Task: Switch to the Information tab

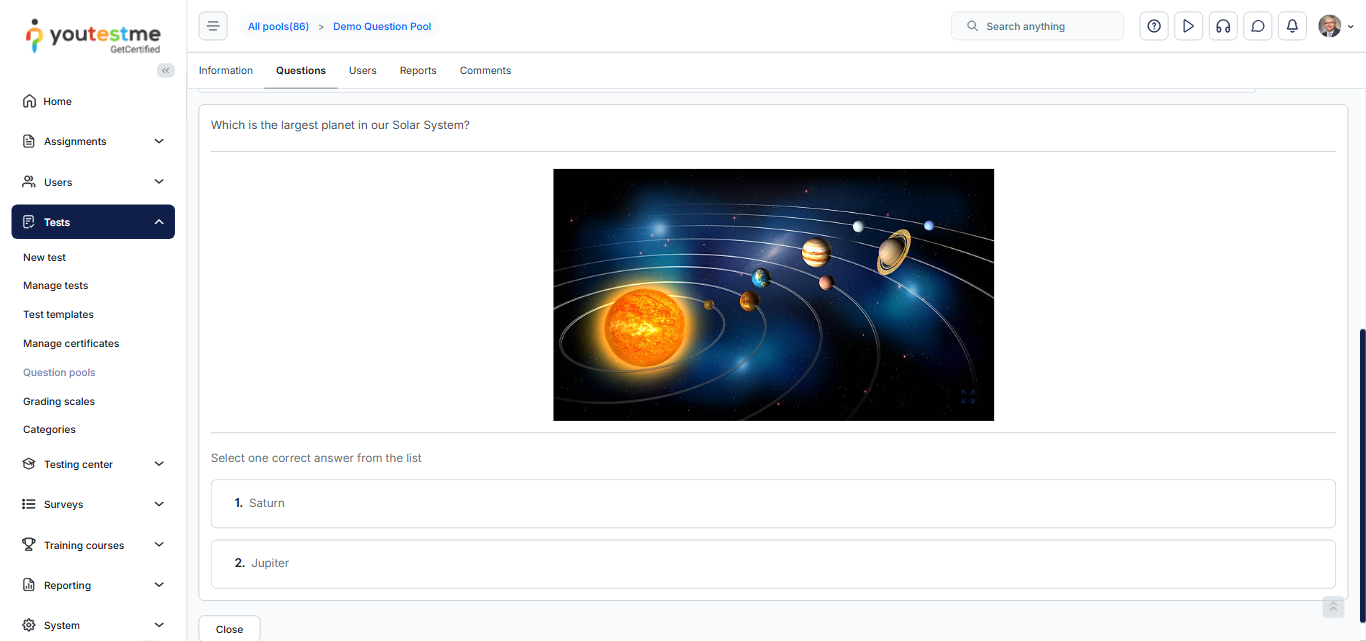Action: [x=226, y=71]
